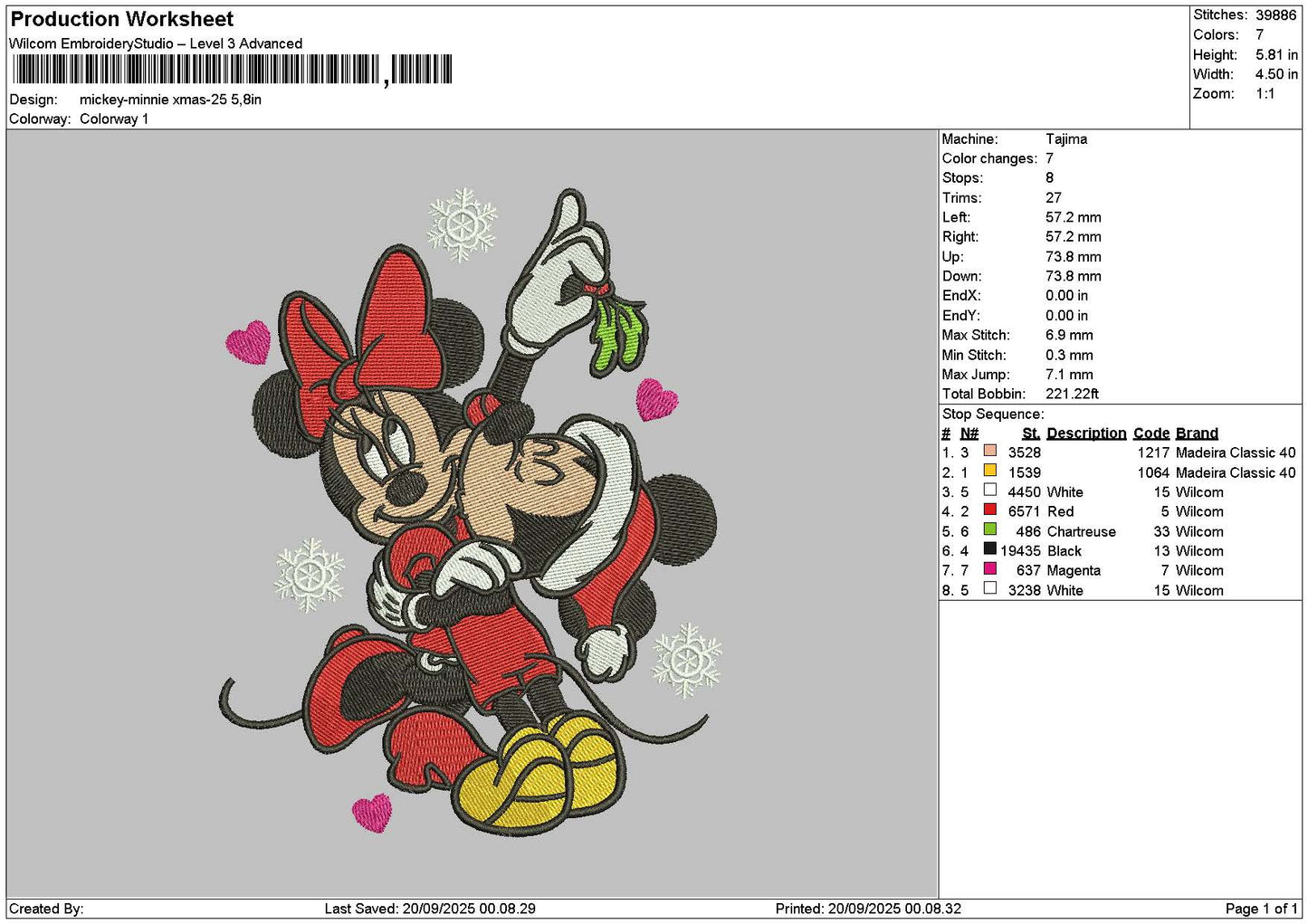Viewport: 1308px width, 924px height.
Task: Click the black color swatch for stop 6
Action: [x=990, y=548]
